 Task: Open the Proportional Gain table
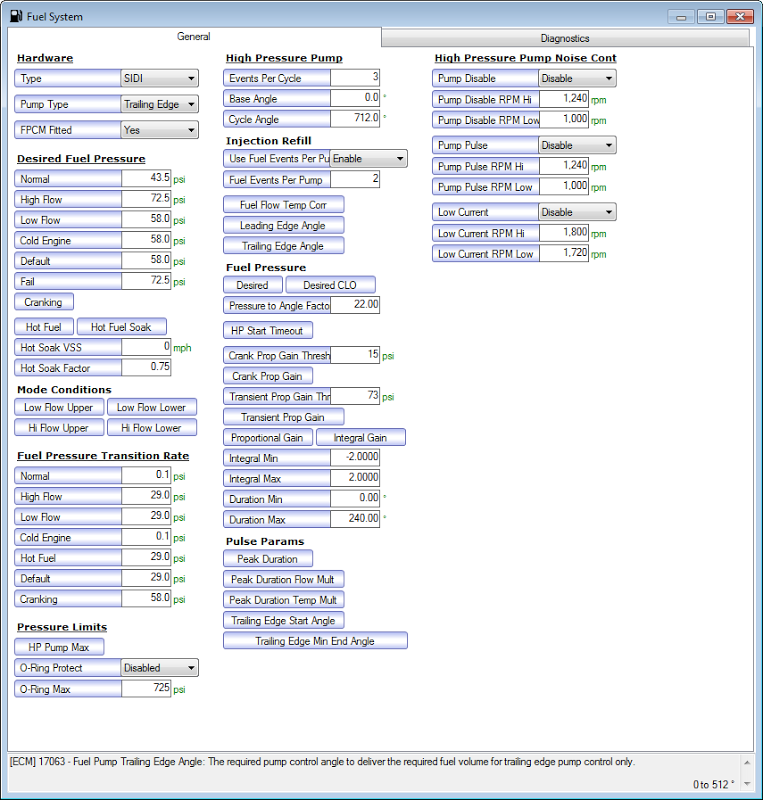267,438
